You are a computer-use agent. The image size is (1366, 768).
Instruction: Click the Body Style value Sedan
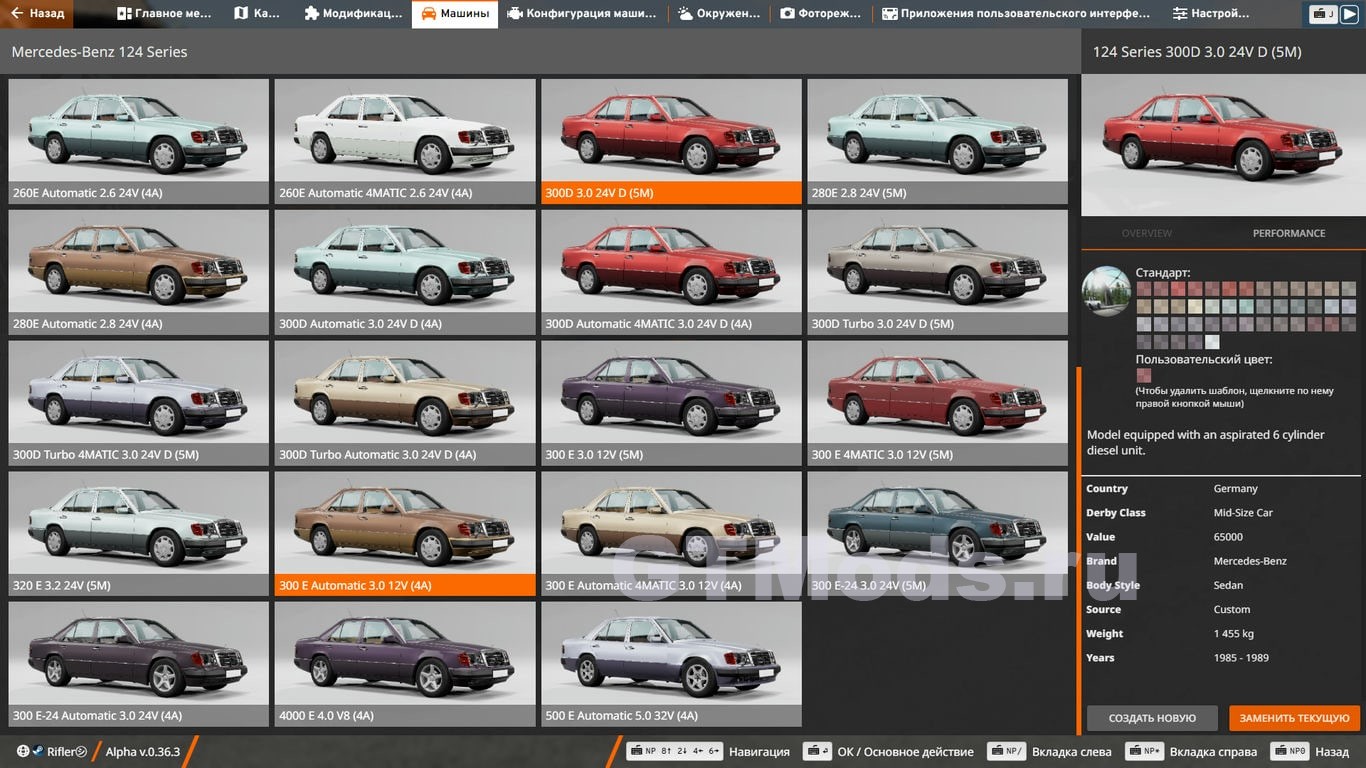click(1228, 585)
